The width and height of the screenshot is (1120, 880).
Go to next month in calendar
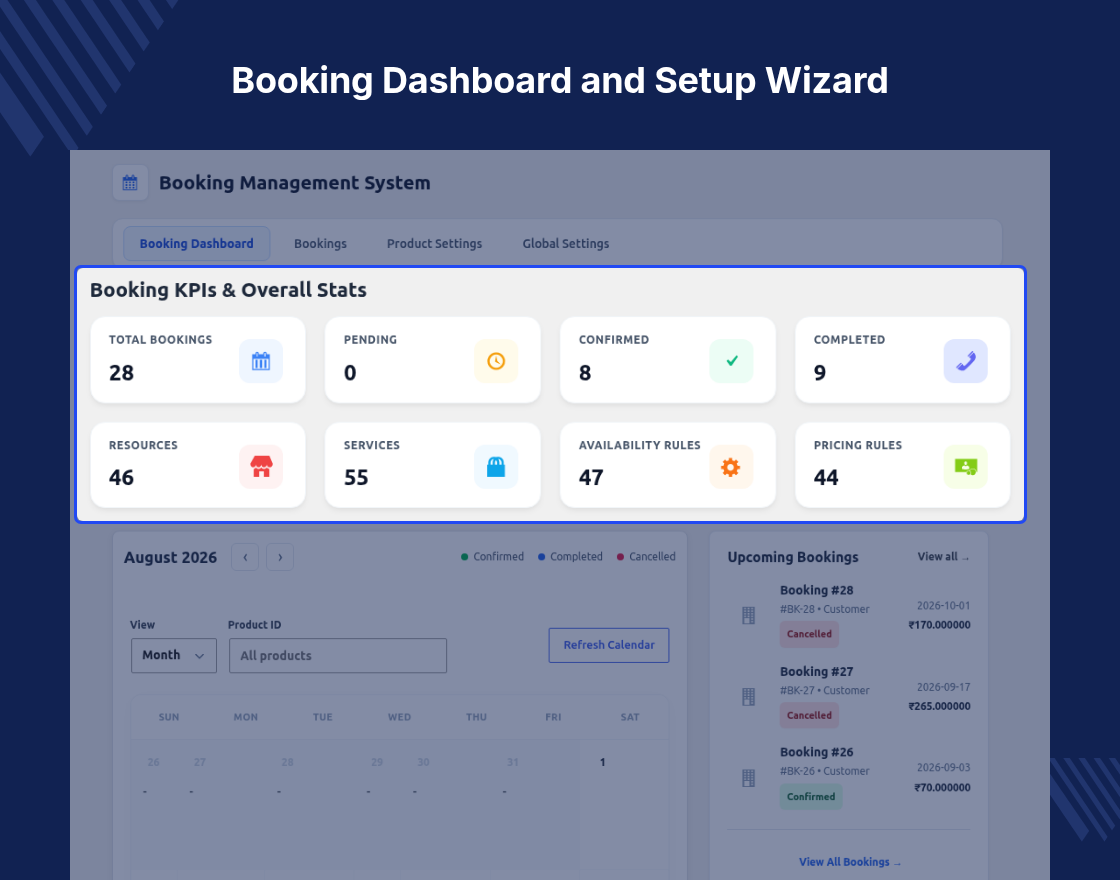[280, 557]
